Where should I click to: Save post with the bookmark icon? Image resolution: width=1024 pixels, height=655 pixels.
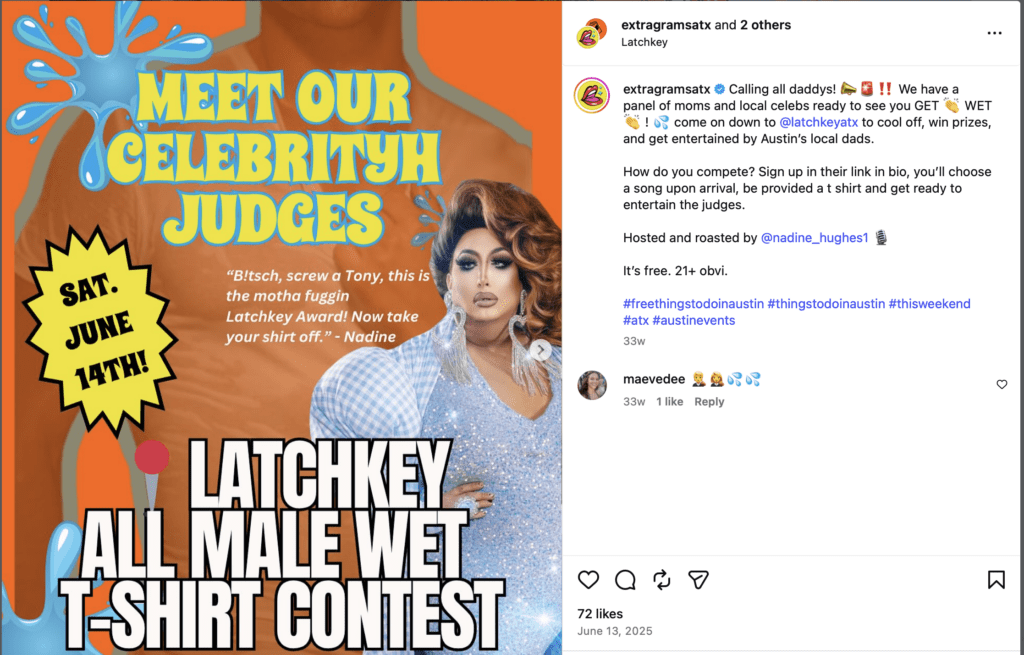996,579
